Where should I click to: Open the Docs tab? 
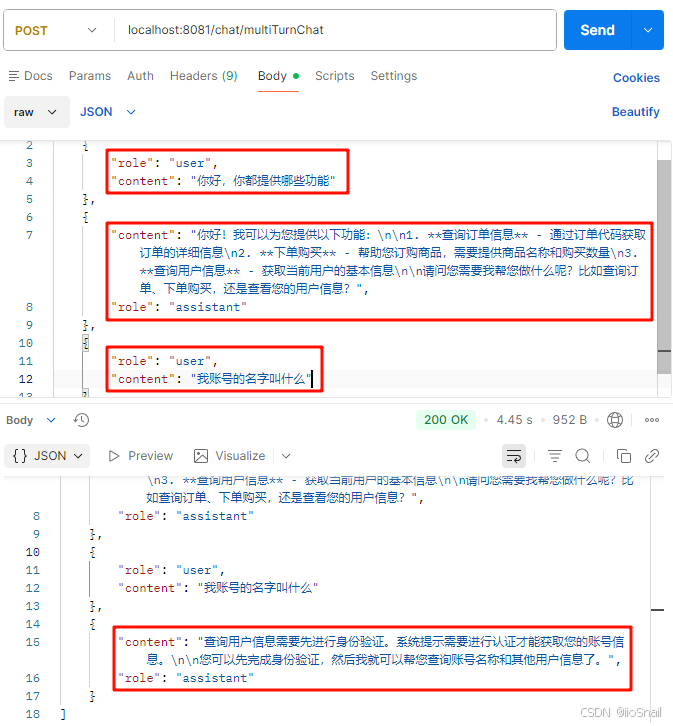(x=31, y=76)
